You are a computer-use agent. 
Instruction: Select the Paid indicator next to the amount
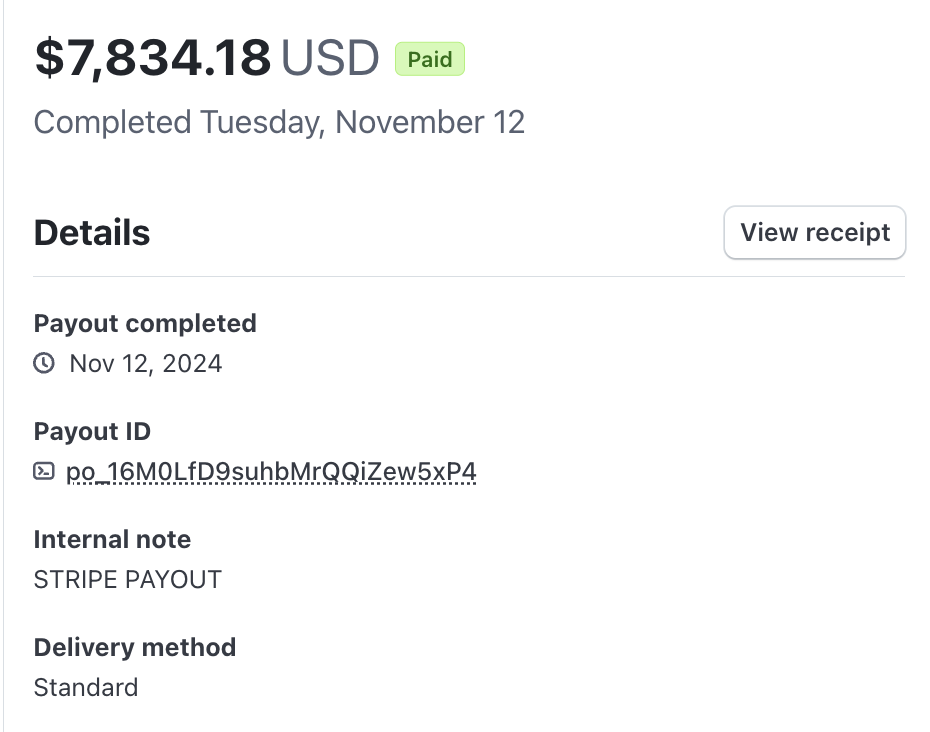point(429,59)
